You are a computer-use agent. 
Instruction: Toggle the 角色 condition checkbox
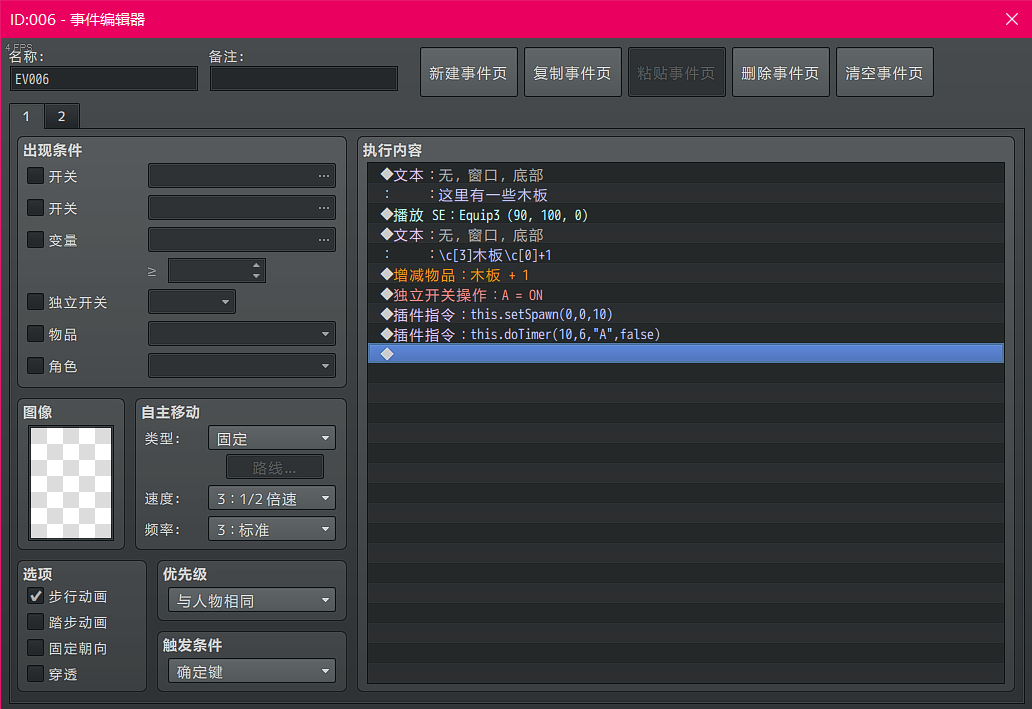coord(36,365)
